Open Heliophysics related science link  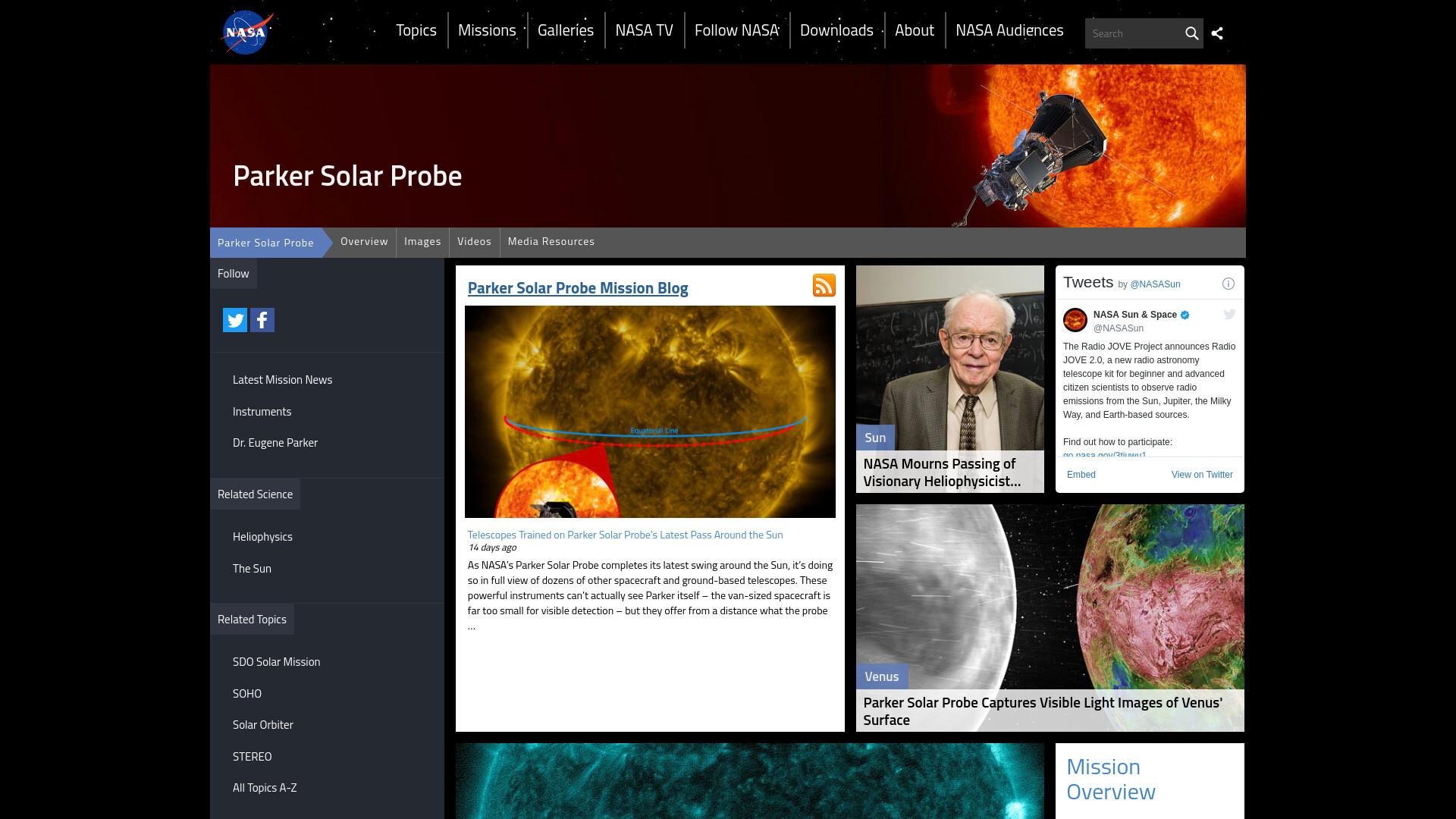pyautogui.click(x=262, y=537)
